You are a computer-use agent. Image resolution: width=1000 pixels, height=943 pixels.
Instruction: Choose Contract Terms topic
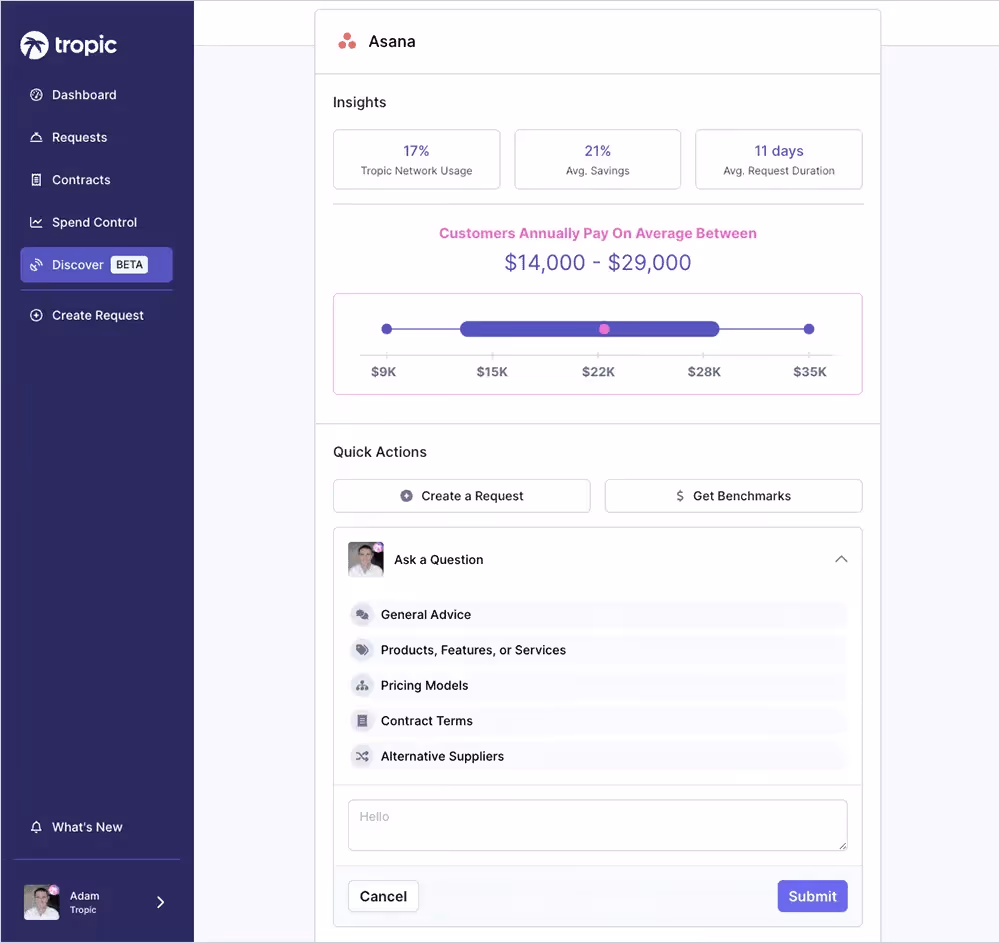click(x=598, y=721)
